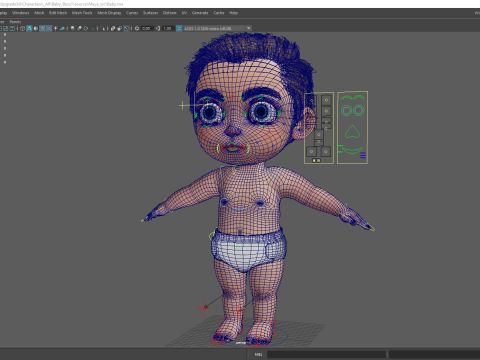Click the MEL command line input field
The height and width of the screenshot is (360, 480).
pyautogui.click(x=327, y=354)
